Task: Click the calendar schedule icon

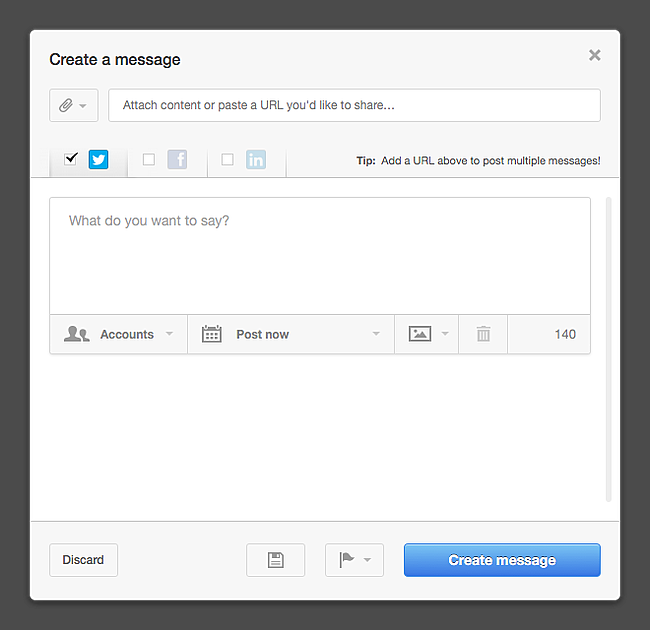Action: click(211, 334)
